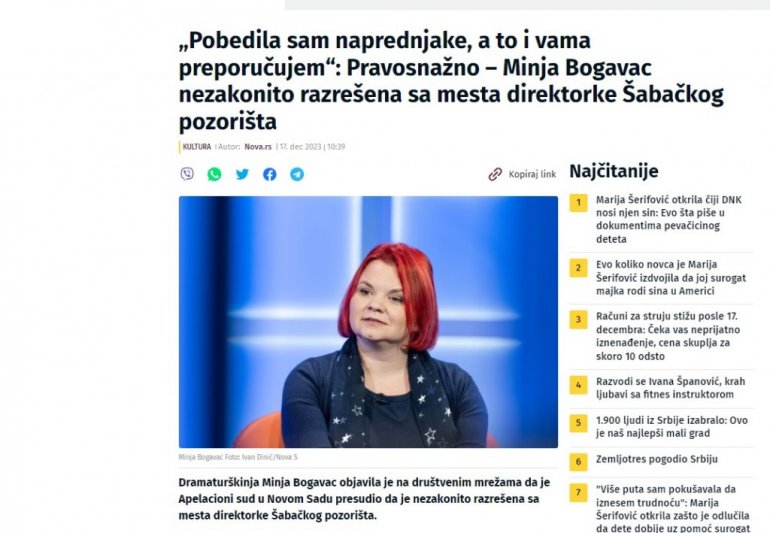Click the number 6 ranking badge

pos(578,462)
